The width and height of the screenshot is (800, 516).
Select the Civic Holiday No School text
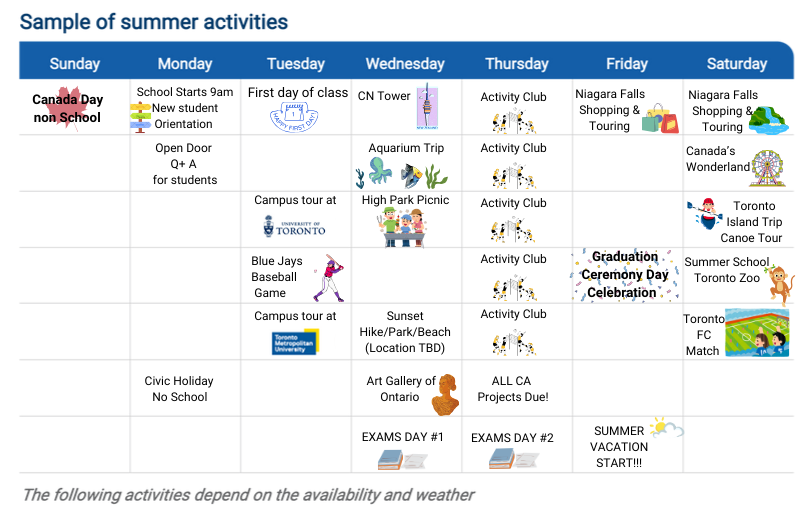[x=179, y=389]
